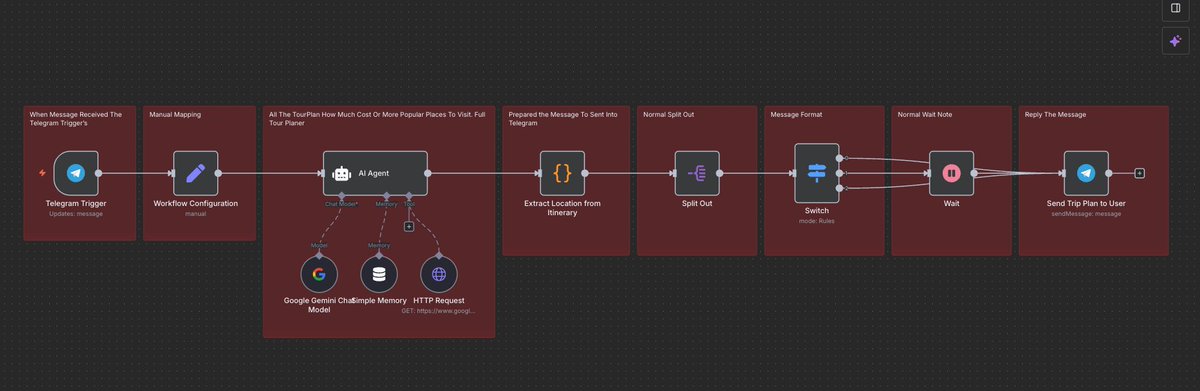Open the Send Trip Plan to User node
Image resolution: width=1200 pixels, height=391 pixels.
1085,173
